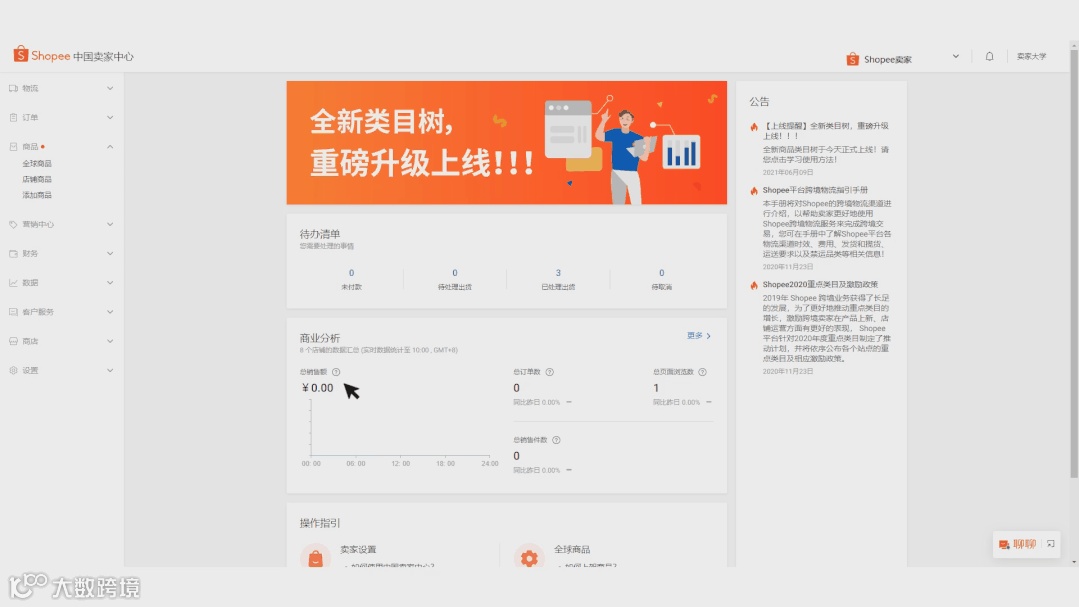Open 全球商品 submenu item in sidebar

point(36,164)
